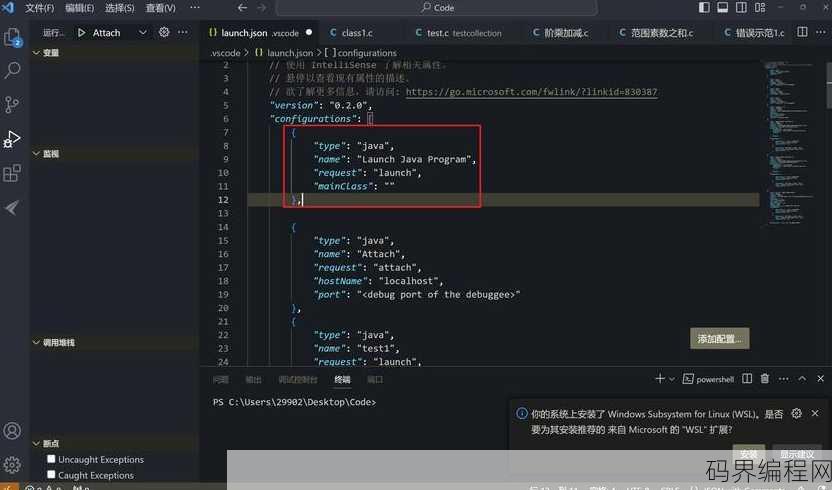The image size is (832, 490).
Task: Toggle the primary sidebar visibility
Action: click(x=704, y=7)
